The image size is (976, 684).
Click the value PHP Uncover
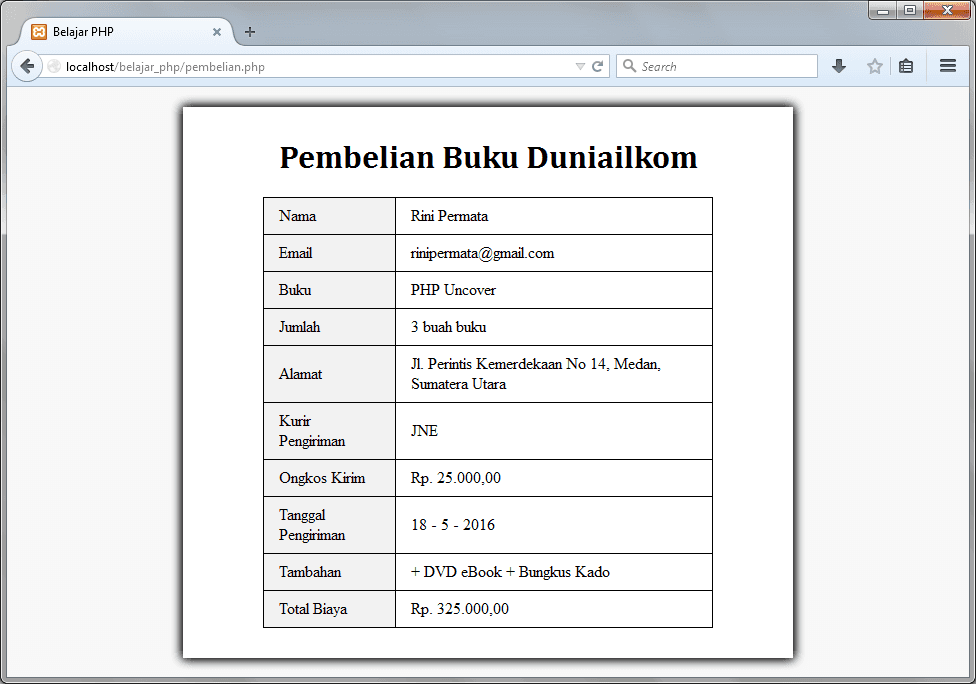click(453, 290)
